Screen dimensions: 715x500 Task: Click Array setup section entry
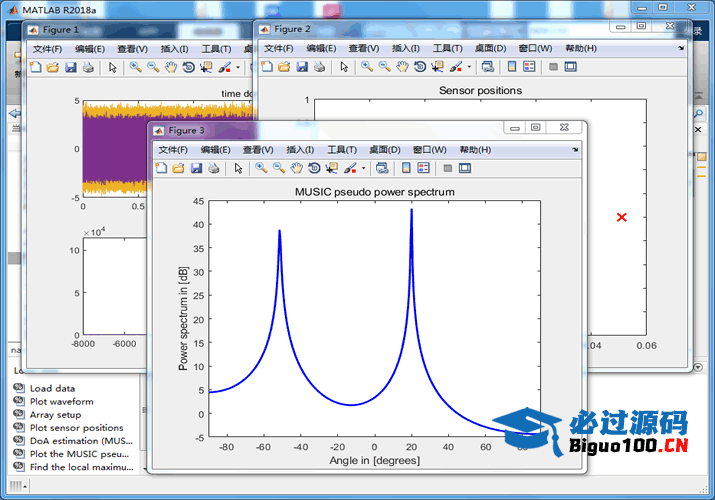[x=56, y=415]
